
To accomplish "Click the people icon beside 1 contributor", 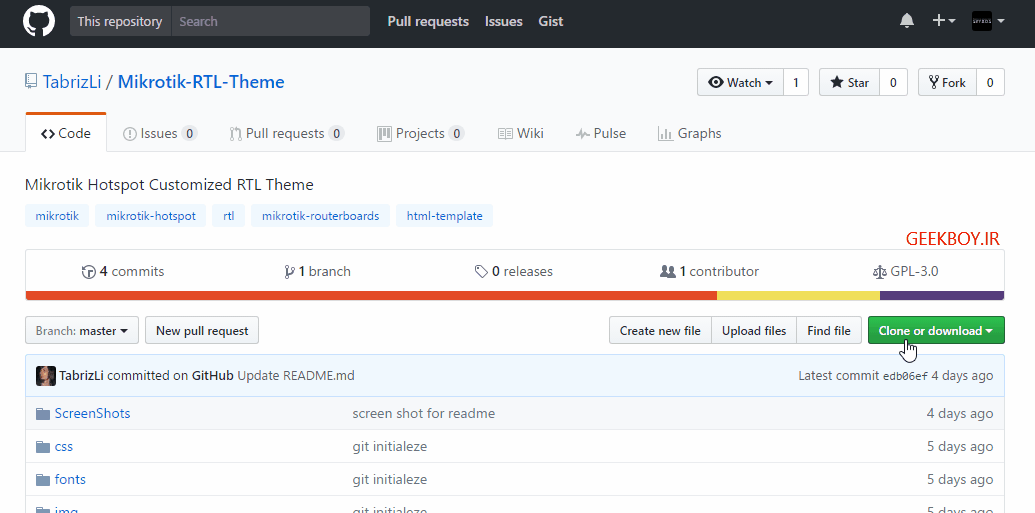I will click(667, 272).
